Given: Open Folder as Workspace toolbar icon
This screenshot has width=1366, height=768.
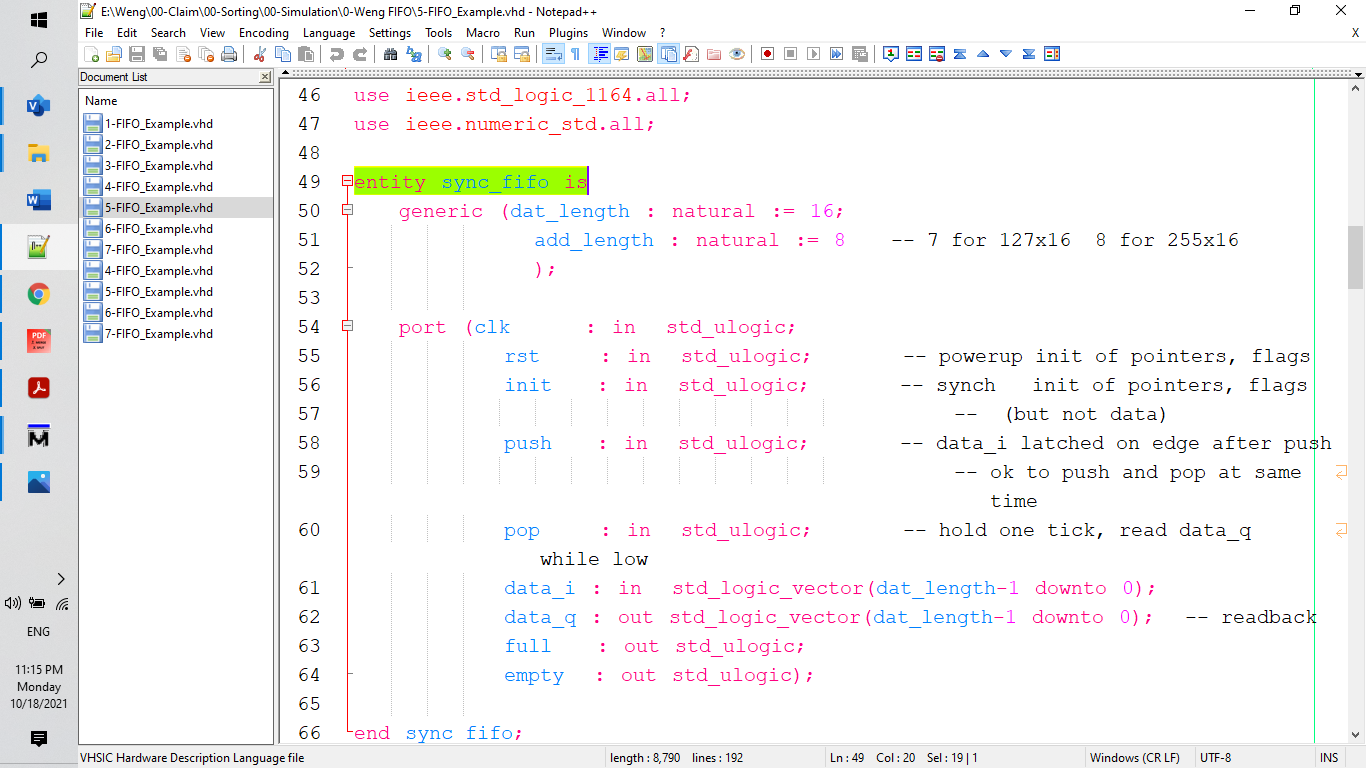Looking at the screenshot, I should [x=714, y=54].
